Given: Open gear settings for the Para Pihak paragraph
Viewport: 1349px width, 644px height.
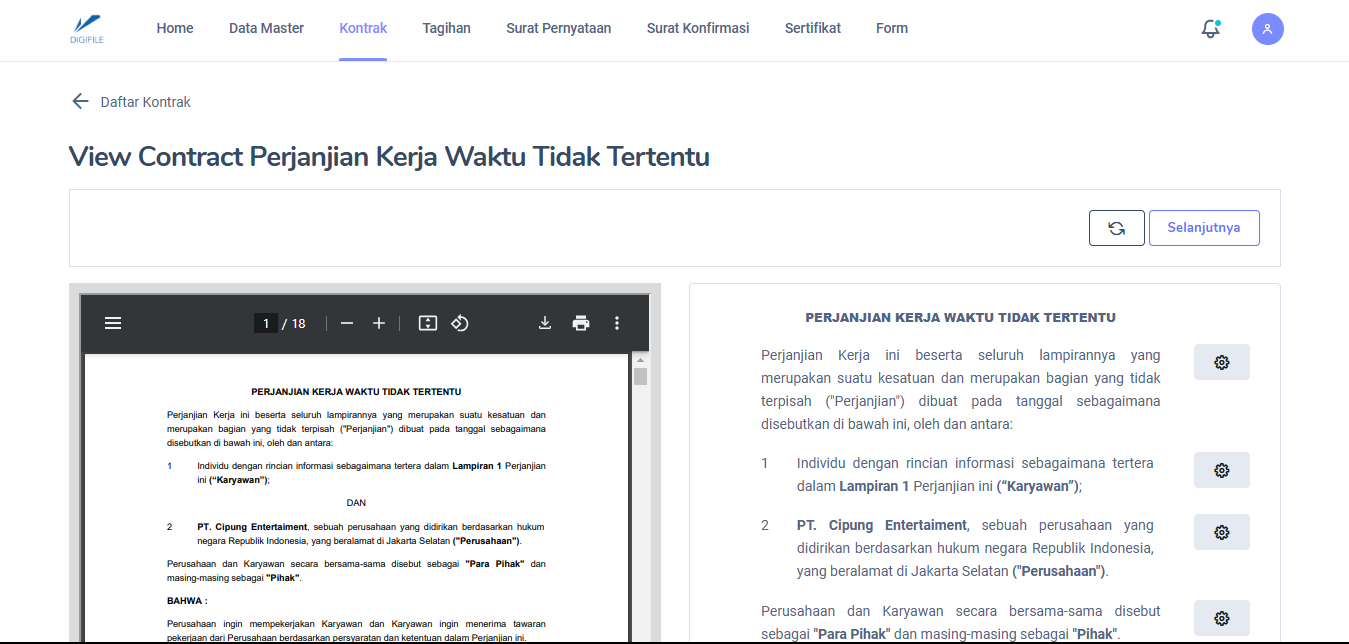Looking at the screenshot, I should pyautogui.click(x=1221, y=618).
